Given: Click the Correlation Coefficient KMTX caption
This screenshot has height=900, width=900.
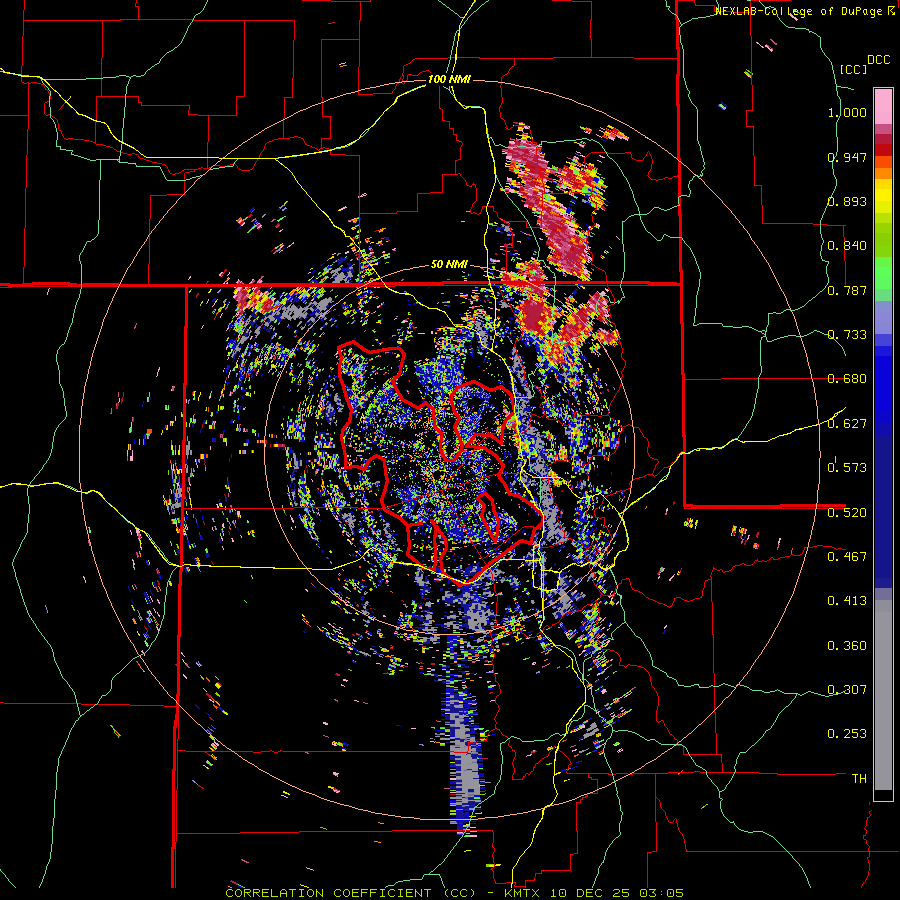Looking at the screenshot, I should 455,893.
